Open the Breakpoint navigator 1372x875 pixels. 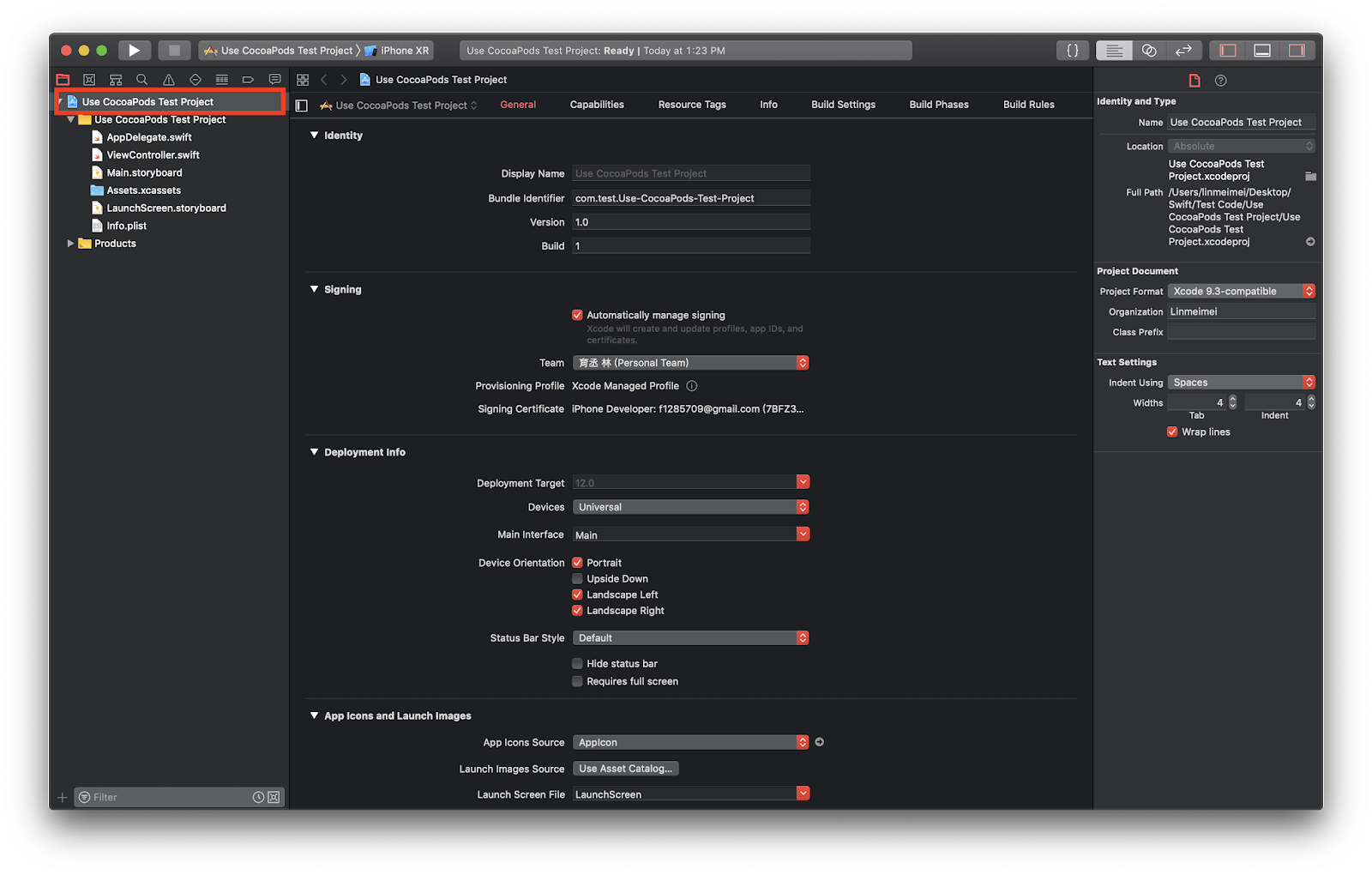point(248,80)
